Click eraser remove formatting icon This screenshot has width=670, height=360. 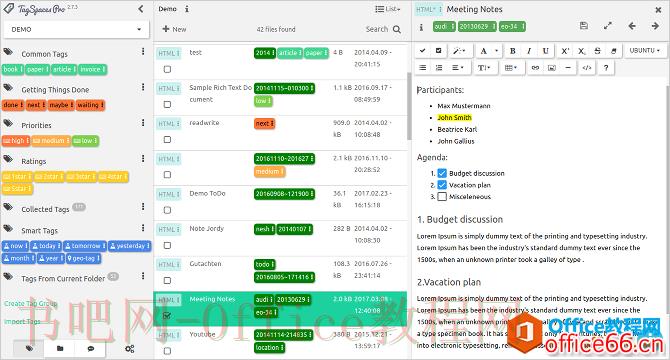pos(614,51)
